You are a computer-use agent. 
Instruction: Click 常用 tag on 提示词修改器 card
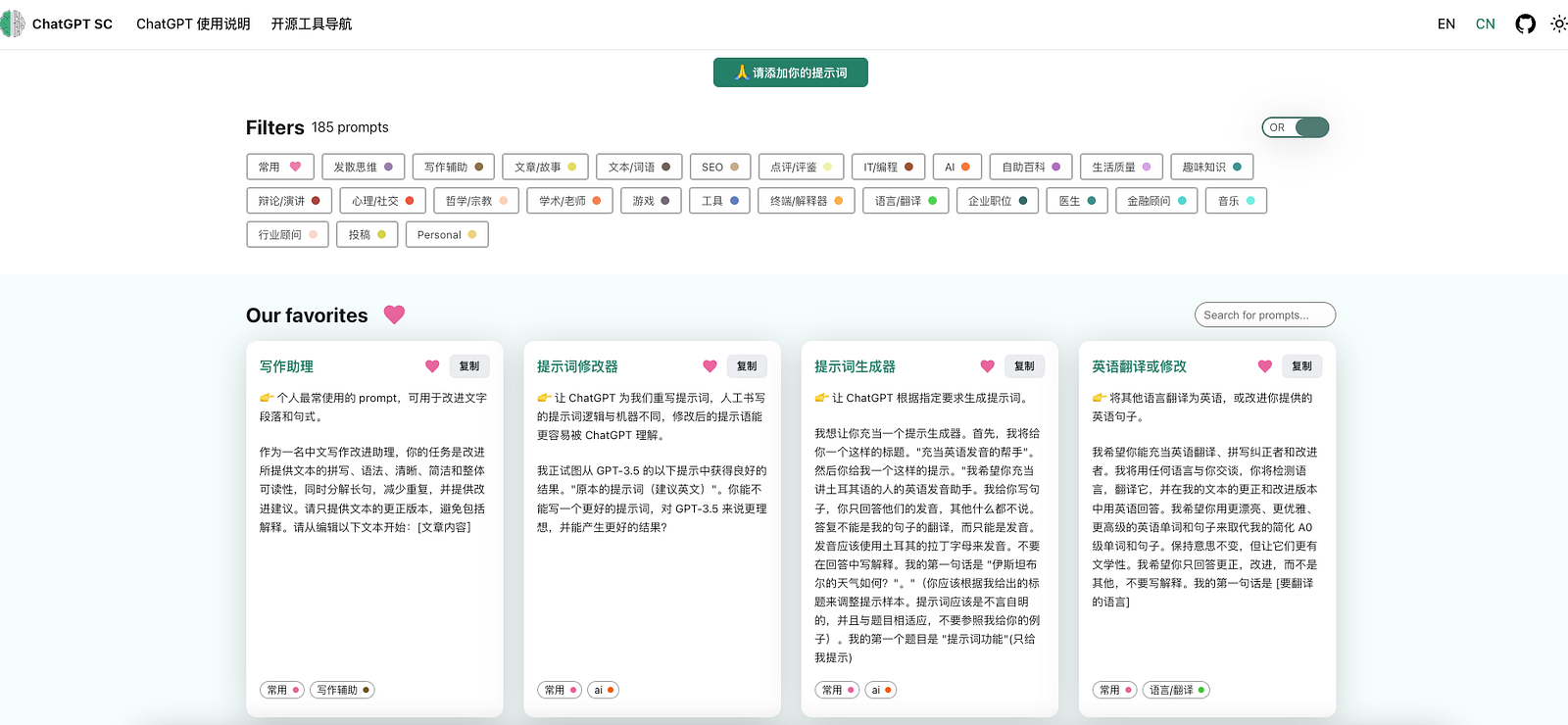(x=560, y=690)
